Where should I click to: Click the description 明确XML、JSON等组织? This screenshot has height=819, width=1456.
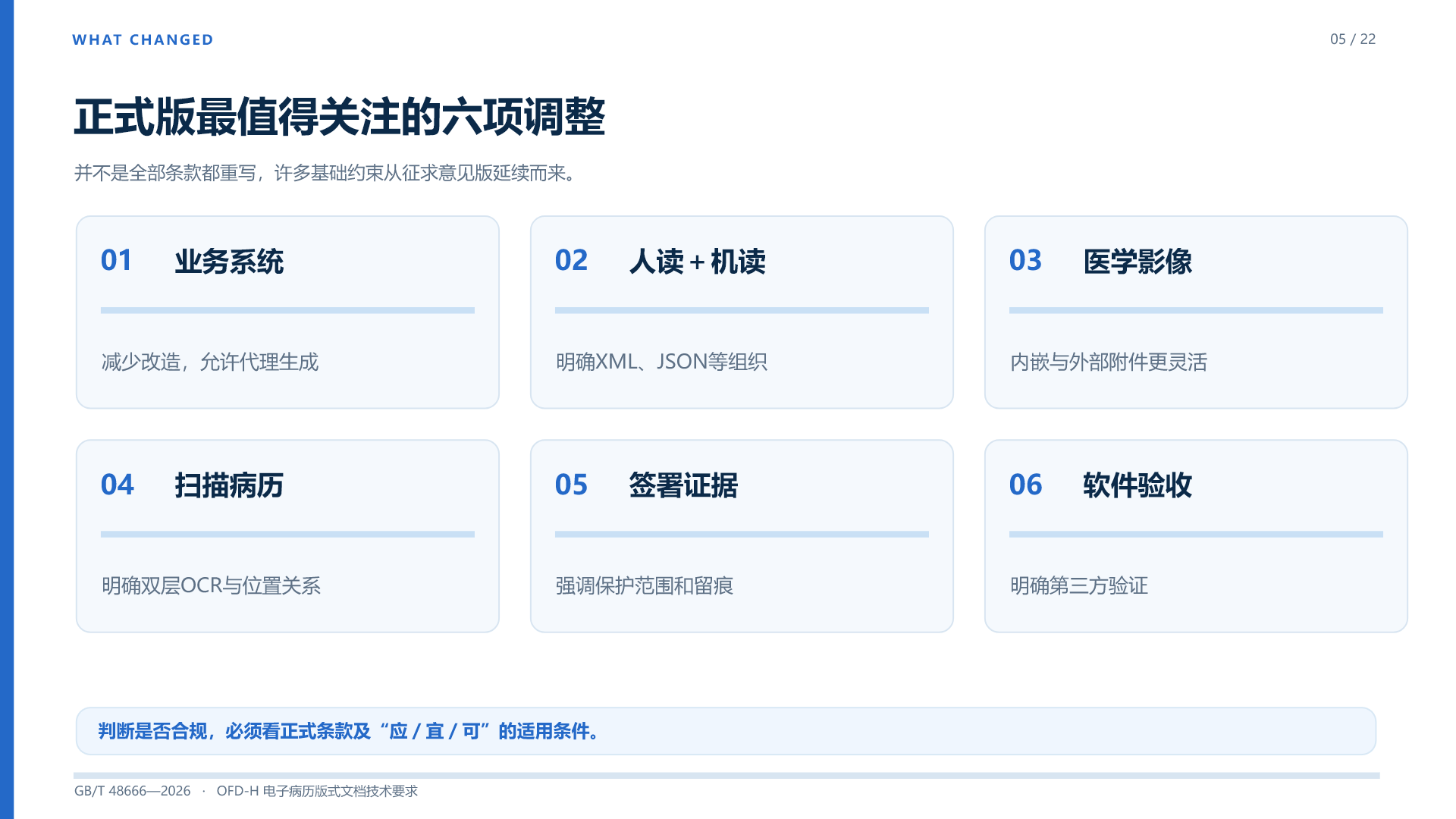661,362
